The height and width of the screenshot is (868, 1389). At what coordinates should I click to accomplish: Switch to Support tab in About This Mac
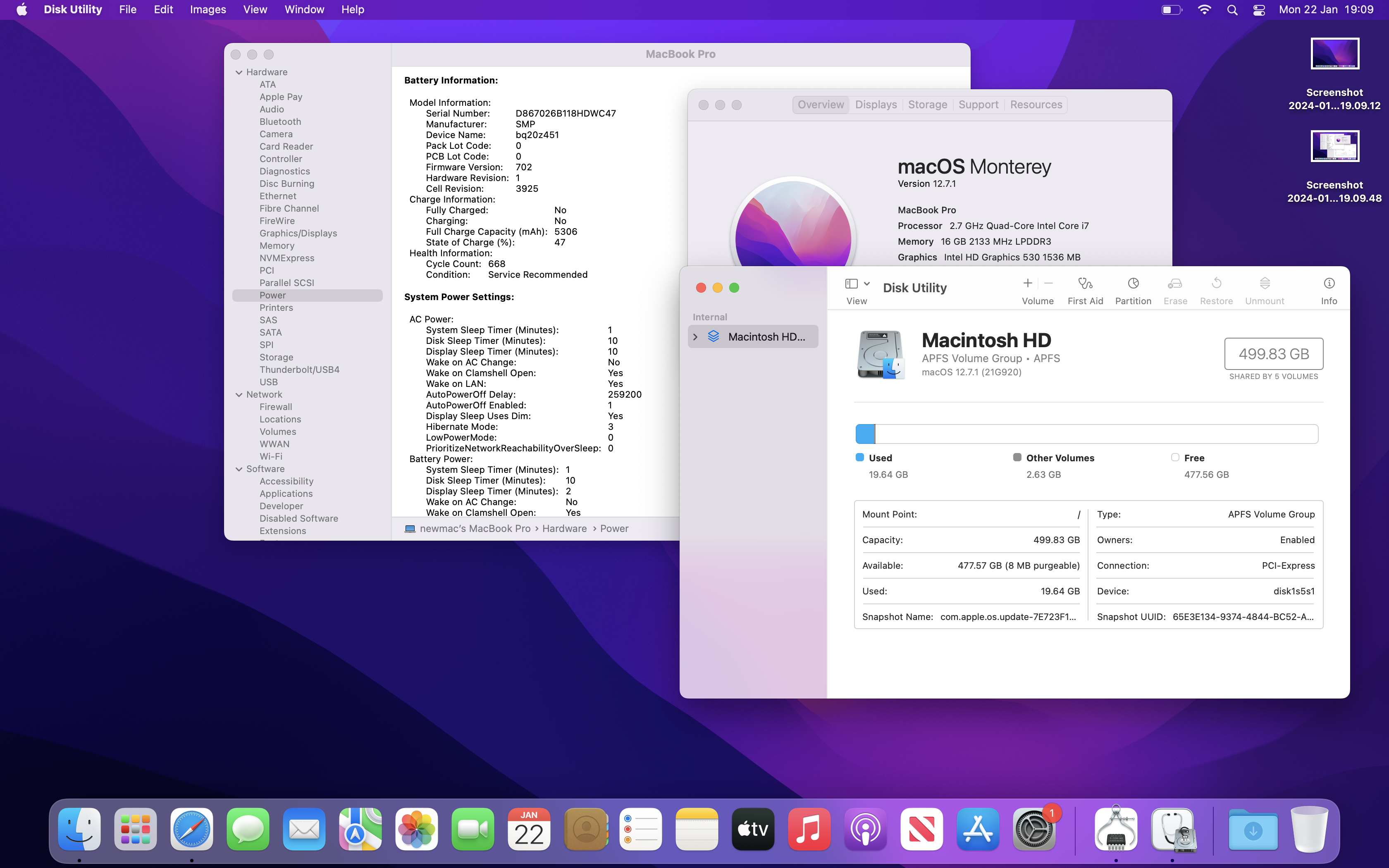click(978, 105)
